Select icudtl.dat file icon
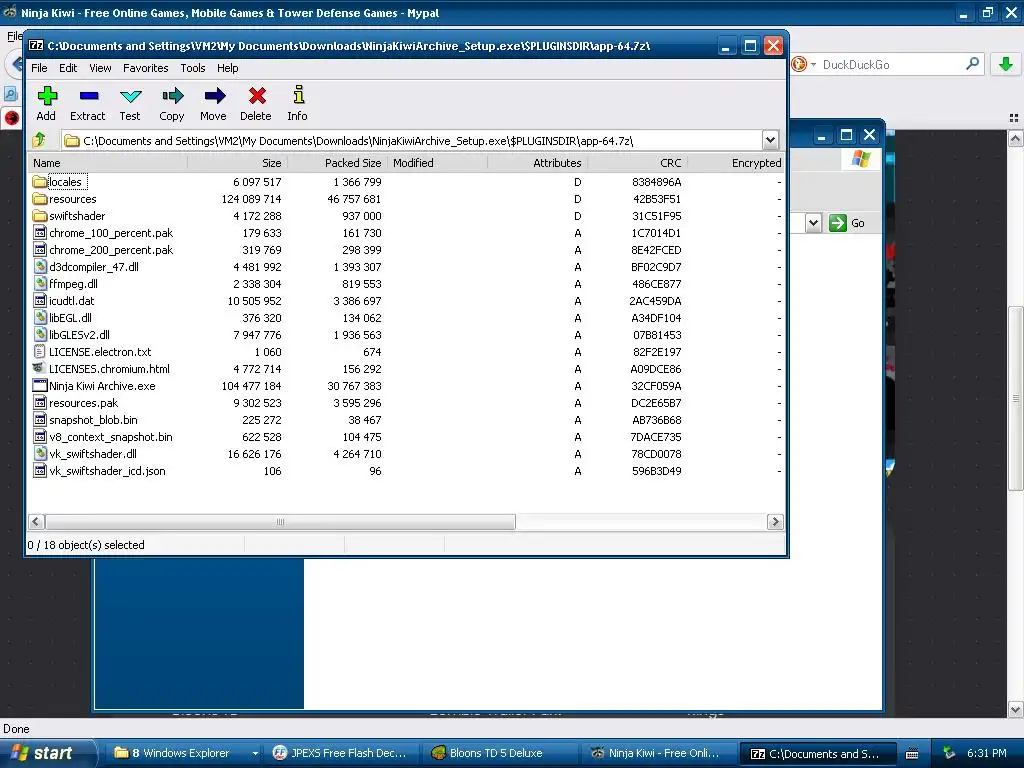The image size is (1024, 768). tap(40, 300)
